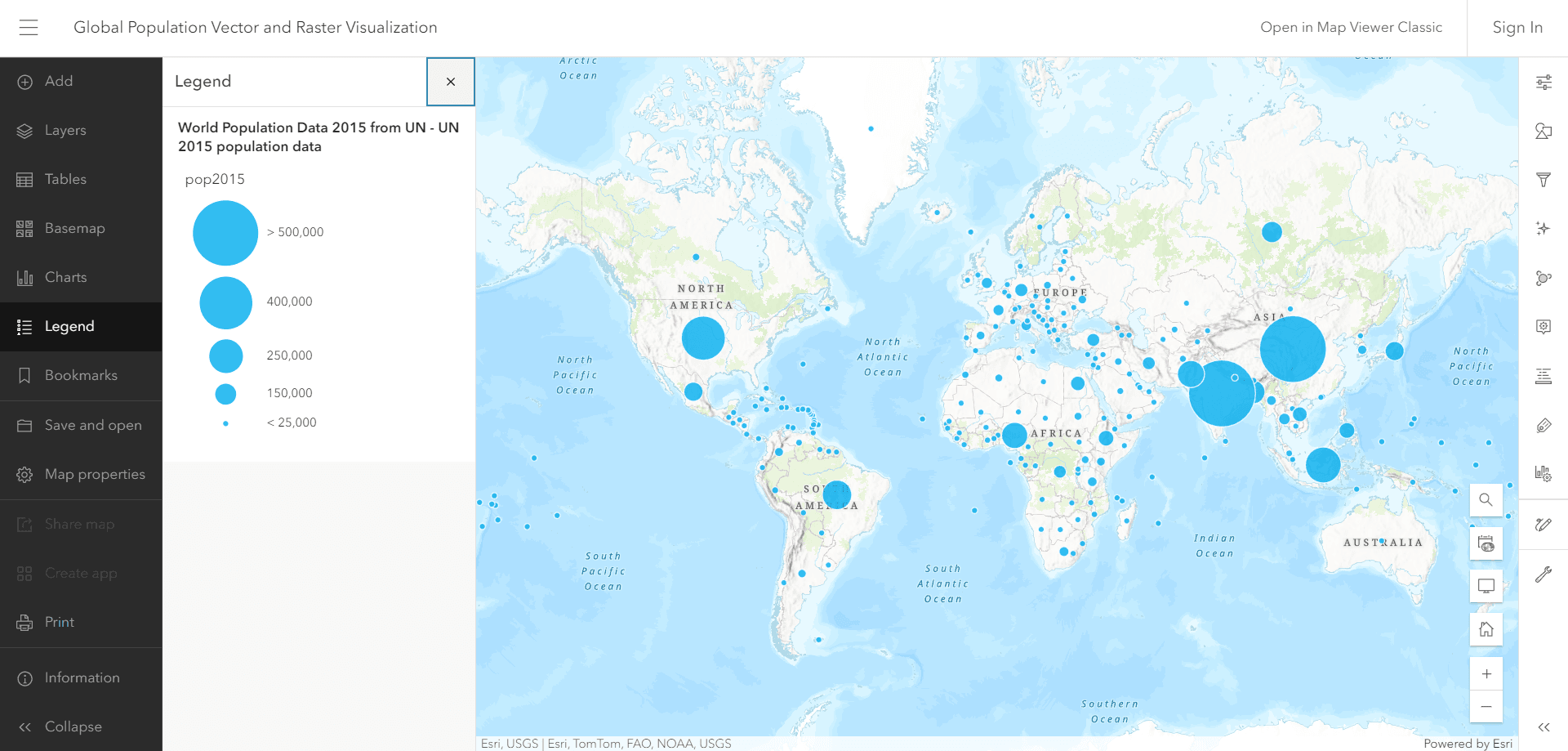1568x751 pixels.
Task: Open the Sketch pencil tool
Action: pos(1543,525)
